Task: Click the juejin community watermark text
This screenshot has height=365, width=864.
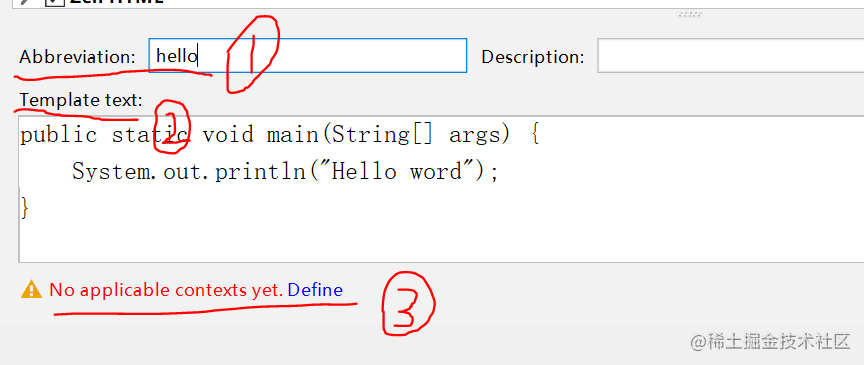Action: (770, 342)
